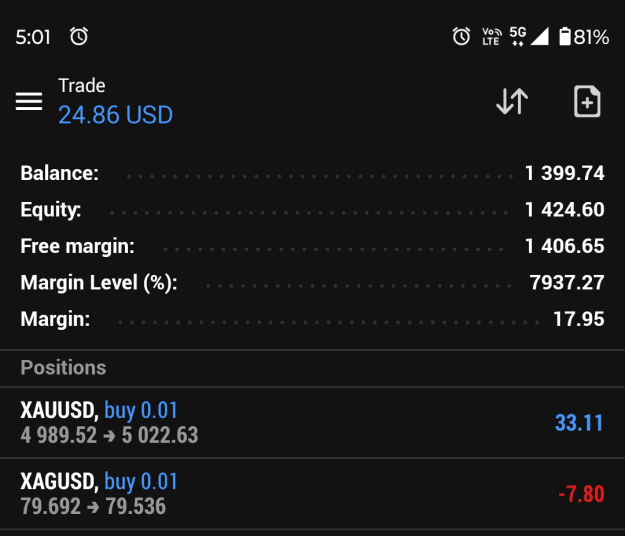Screen dimensions: 625x536
Task: Tap the Positions section header
Action: (63, 367)
